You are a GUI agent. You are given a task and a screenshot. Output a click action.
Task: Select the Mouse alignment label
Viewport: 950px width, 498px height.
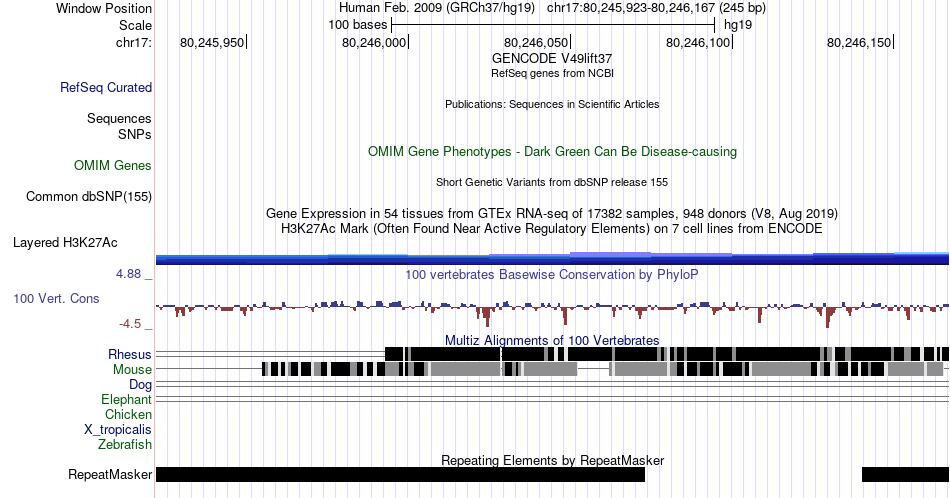coord(132,369)
